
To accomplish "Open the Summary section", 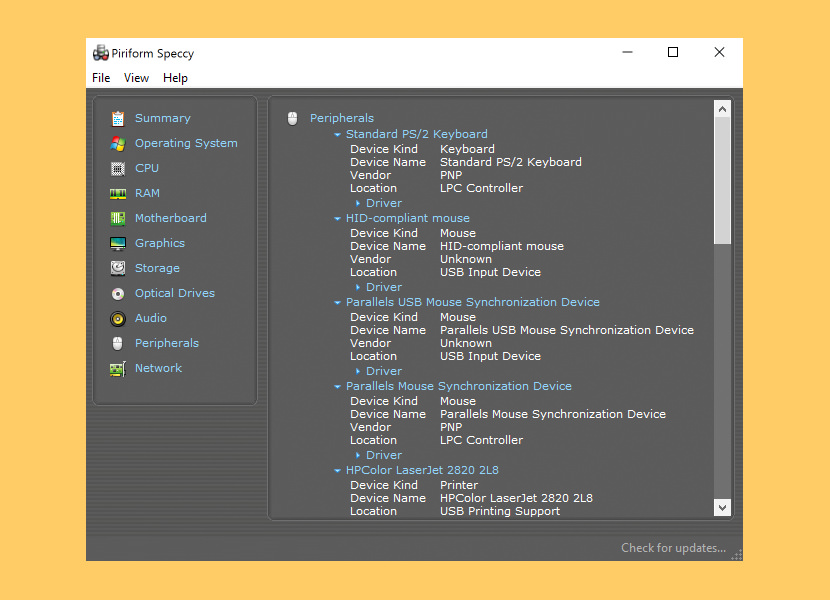I will coord(163,118).
